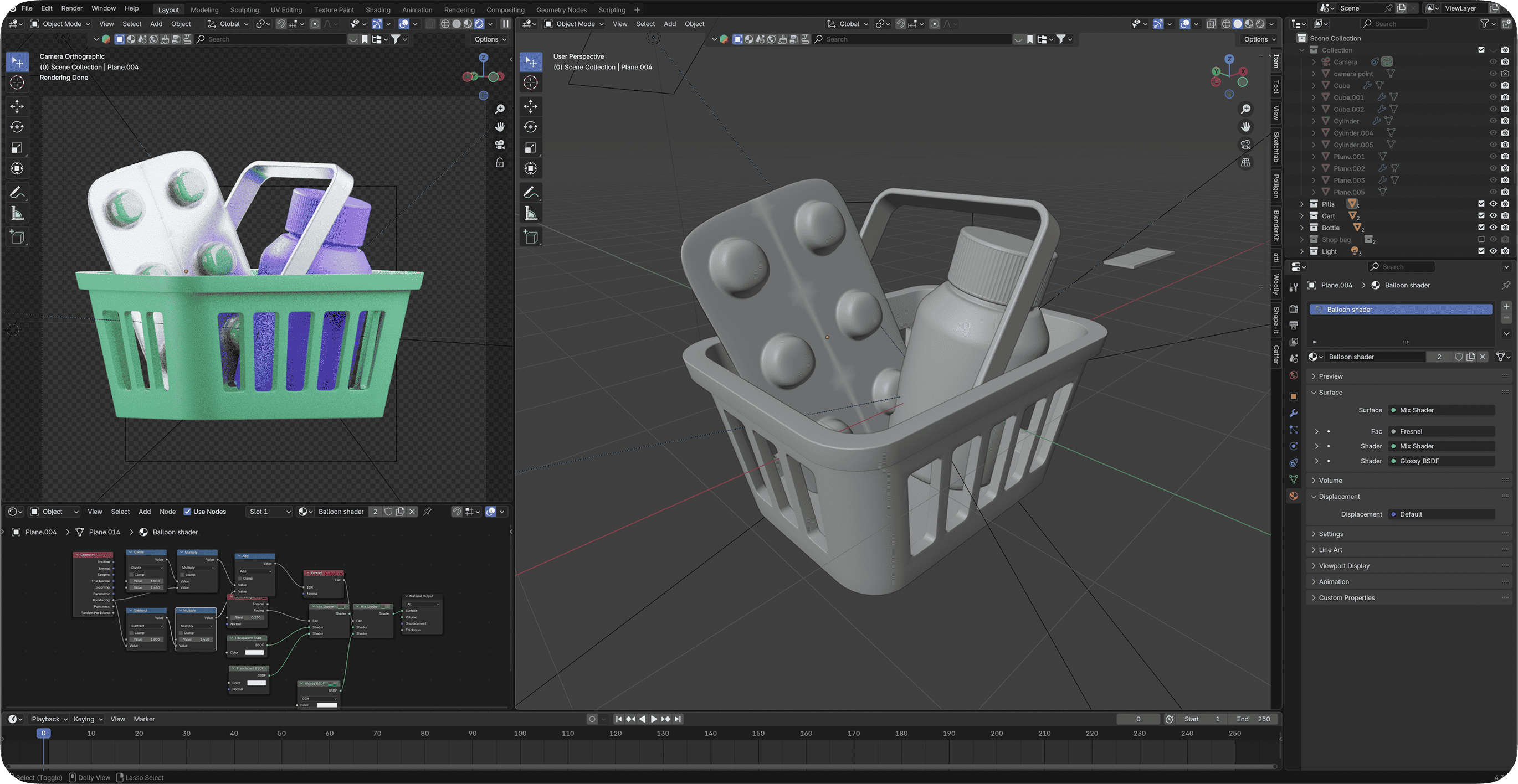Viewport: 1518px width, 784px height.
Task: Enable the Shop bag collection checkbox
Action: pos(1481,239)
